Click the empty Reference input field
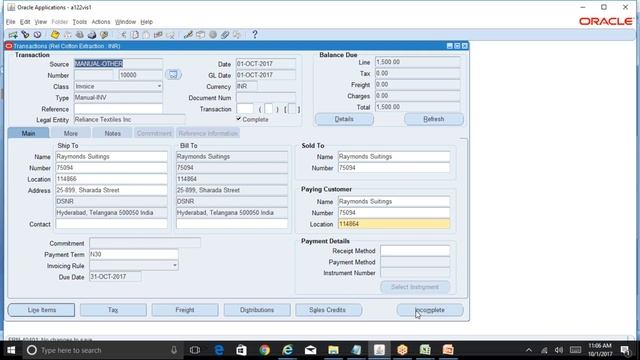 coord(118,109)
